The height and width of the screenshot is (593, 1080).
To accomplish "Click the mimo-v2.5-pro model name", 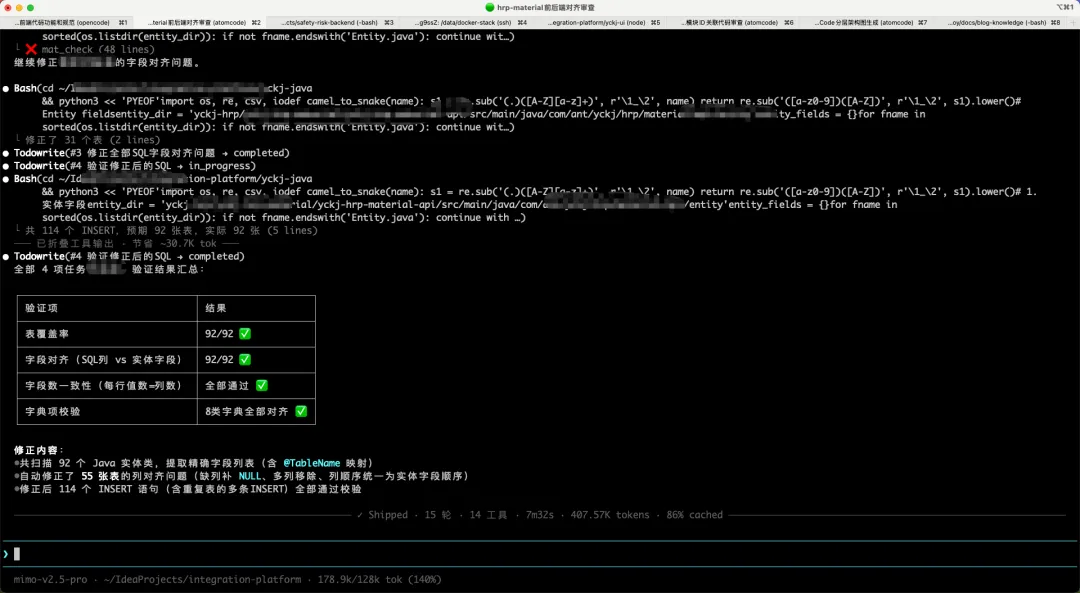I will click(50, 580).
